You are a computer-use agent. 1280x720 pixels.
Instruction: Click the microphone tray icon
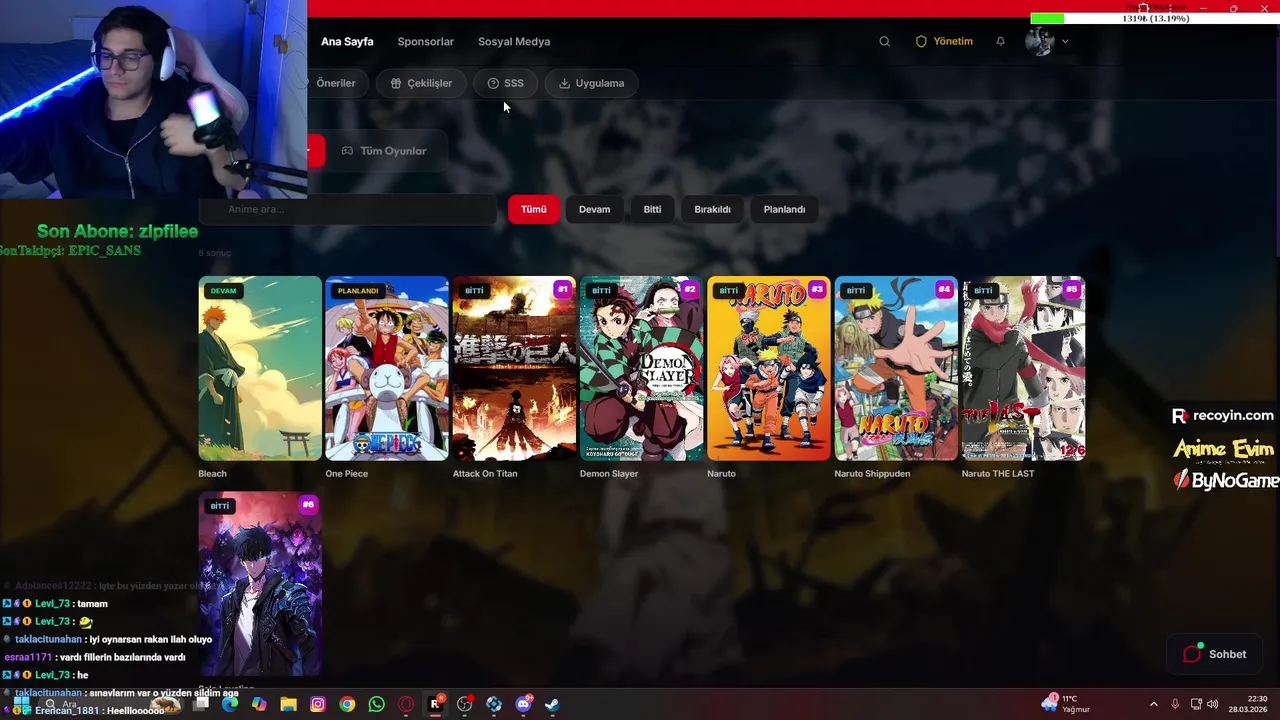pos(1175,704)
